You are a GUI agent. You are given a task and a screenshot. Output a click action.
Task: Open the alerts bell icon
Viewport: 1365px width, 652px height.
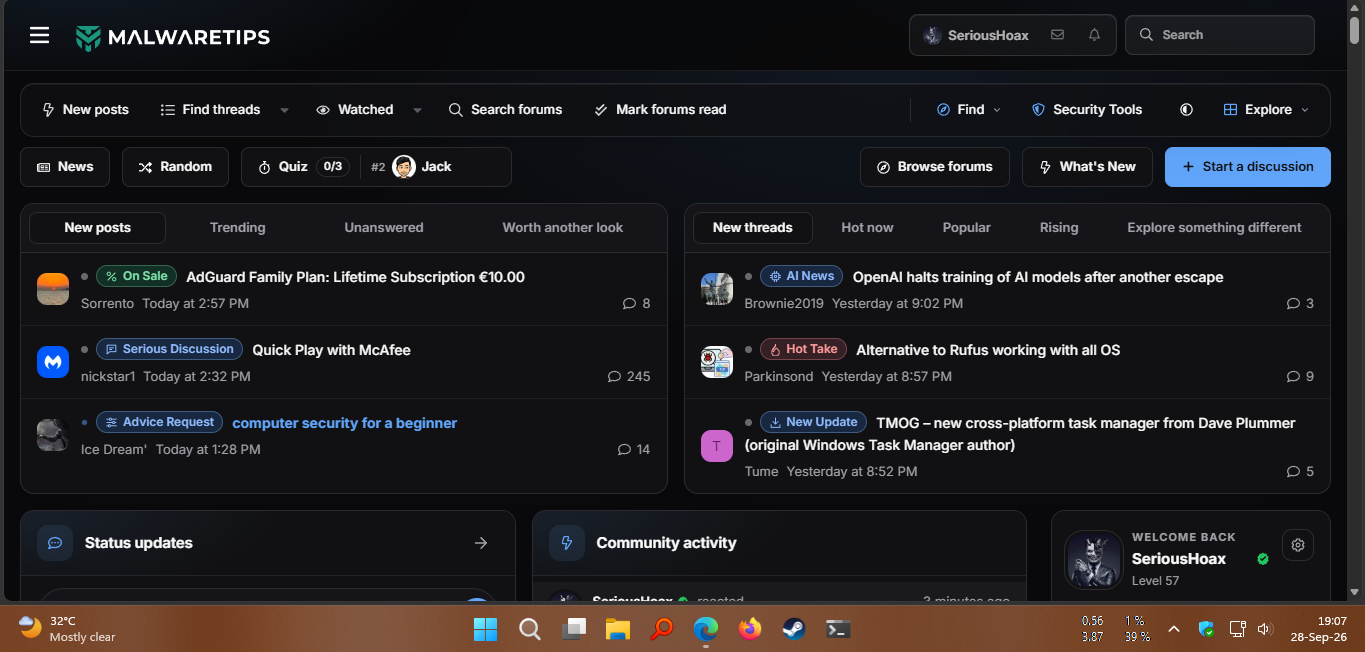coord(1094,35)
